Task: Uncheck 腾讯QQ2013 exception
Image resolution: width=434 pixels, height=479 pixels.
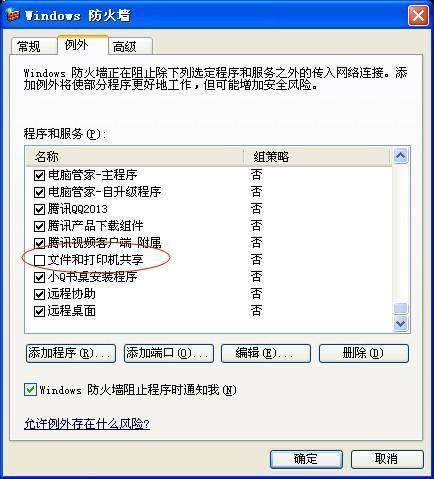Action: (39, 209)
